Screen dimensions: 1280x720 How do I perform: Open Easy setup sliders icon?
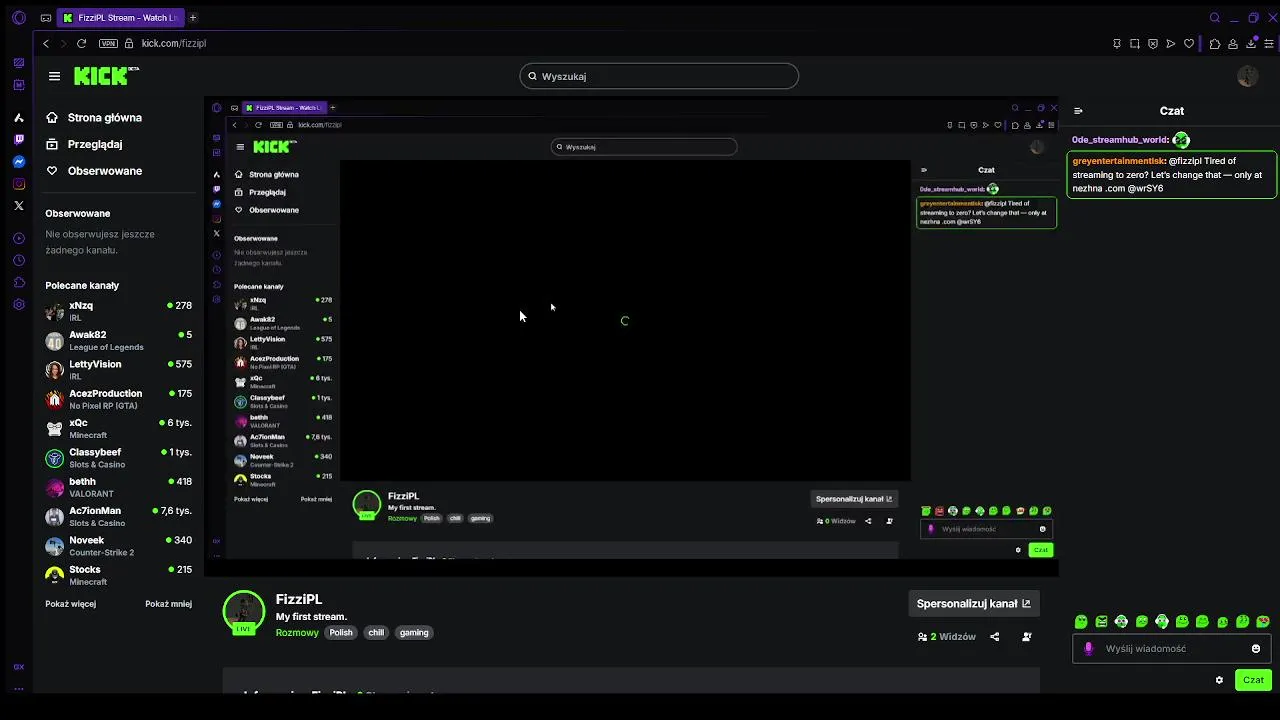[1269, 43]
